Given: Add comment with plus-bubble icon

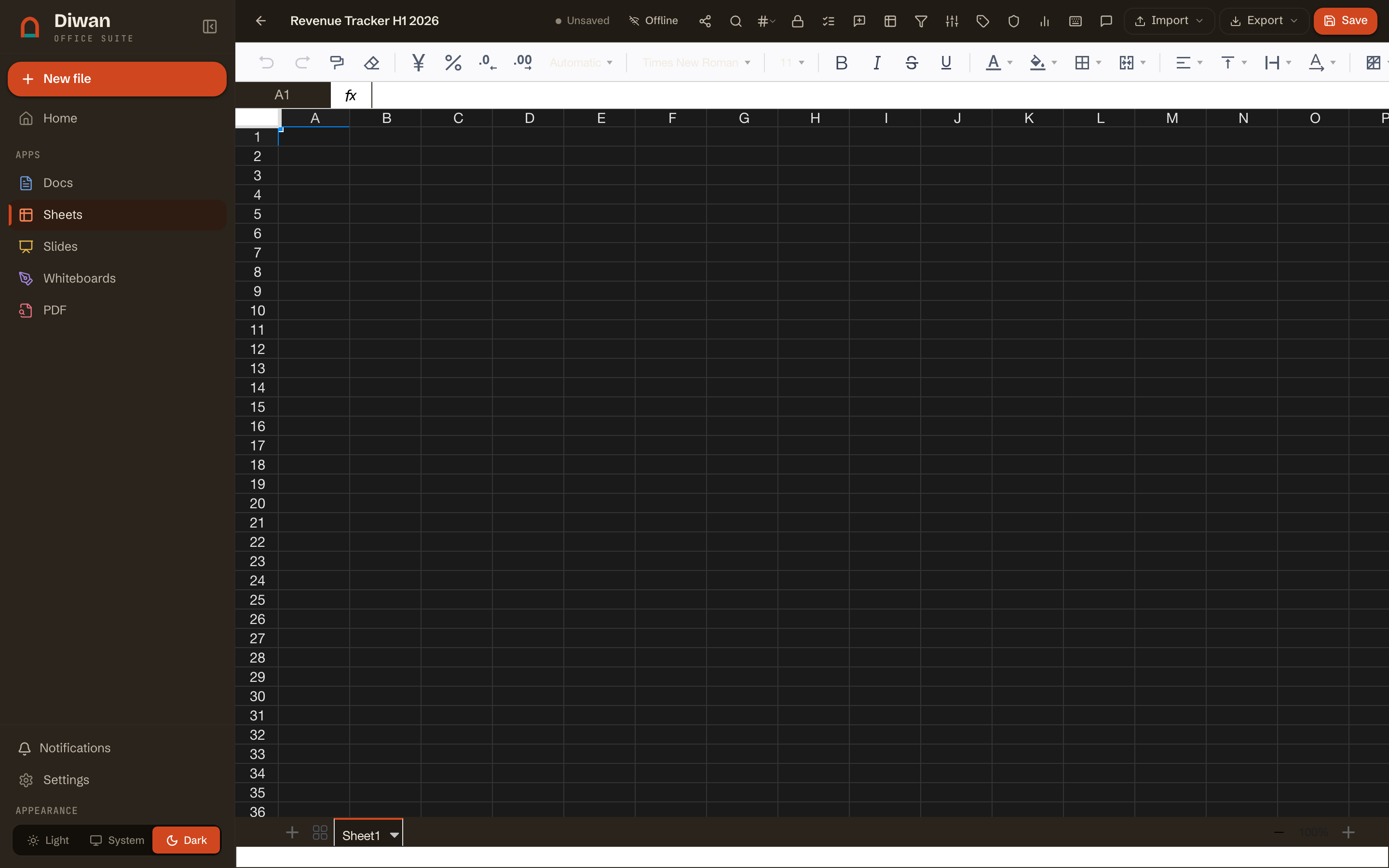Looking at the screenshot, I should pyautogui.click(x=859, y=21).
